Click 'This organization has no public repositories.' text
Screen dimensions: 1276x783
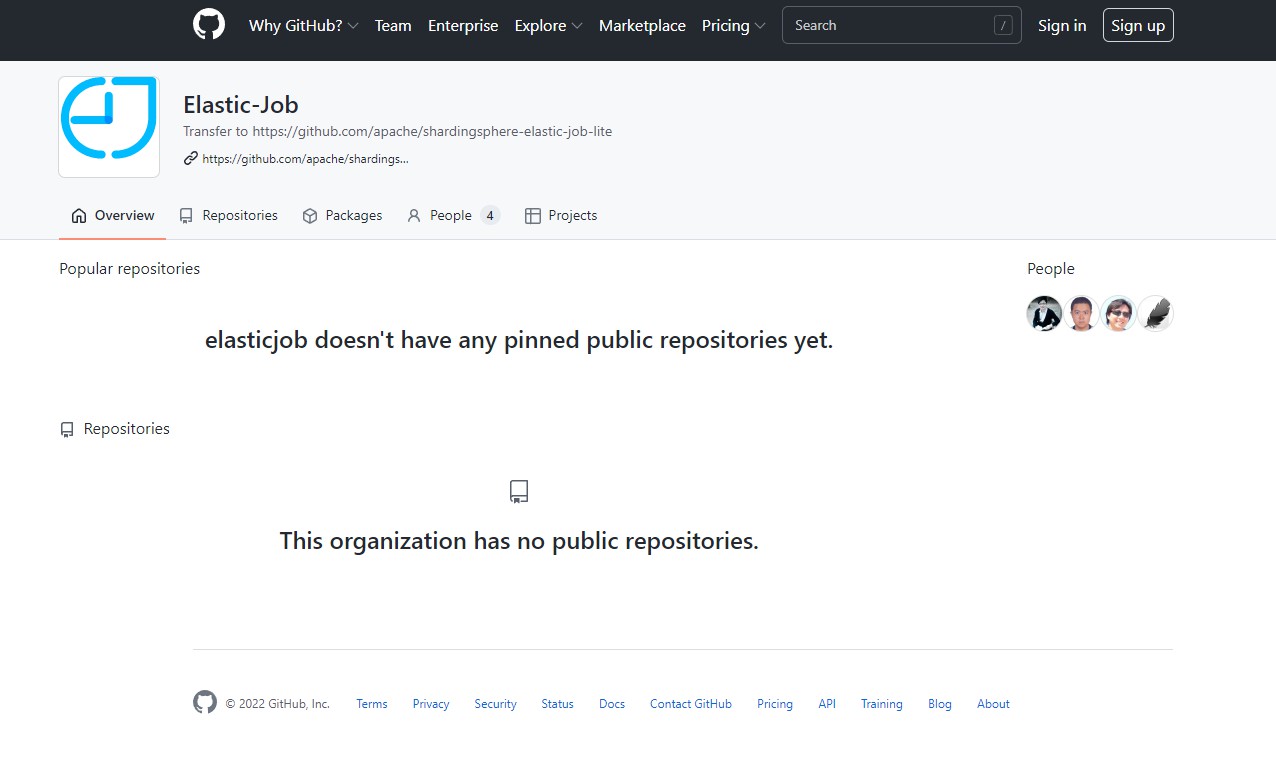click(519, 541)
